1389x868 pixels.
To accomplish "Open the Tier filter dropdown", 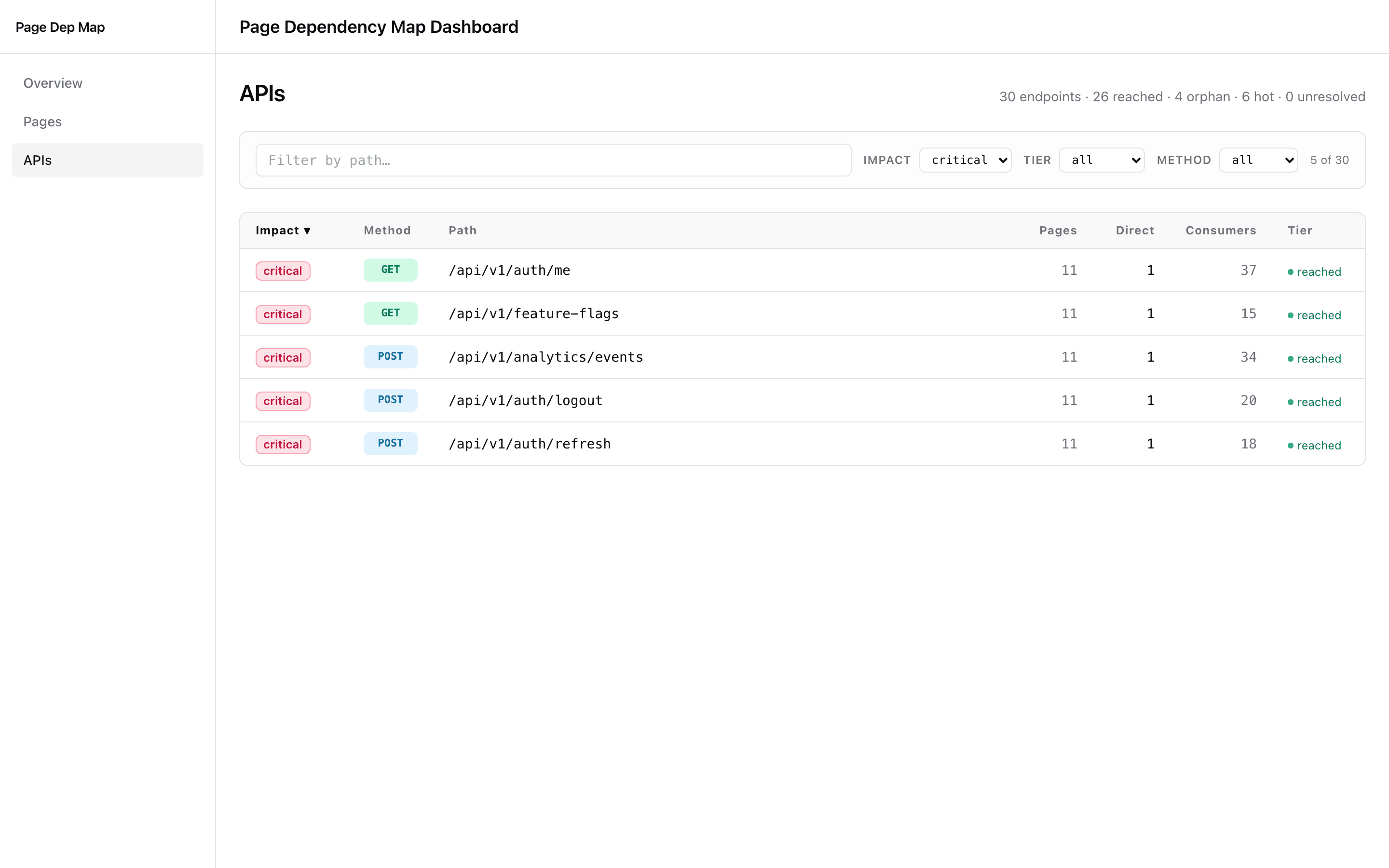I will click(1102, 160).
